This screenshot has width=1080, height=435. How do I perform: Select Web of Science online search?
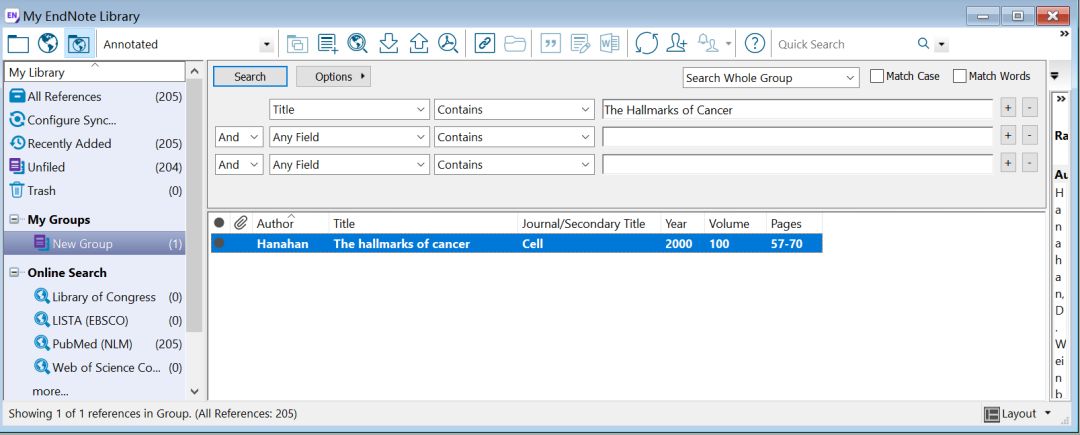(x=107, y=367)
